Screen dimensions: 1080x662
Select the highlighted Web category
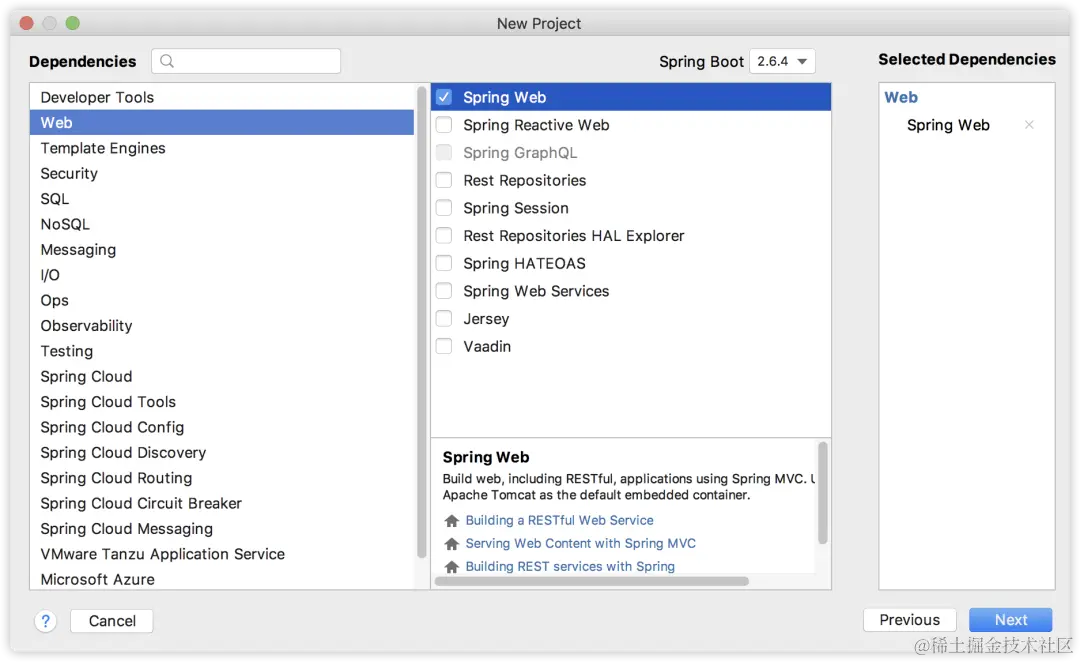click(x=222, y=123)
